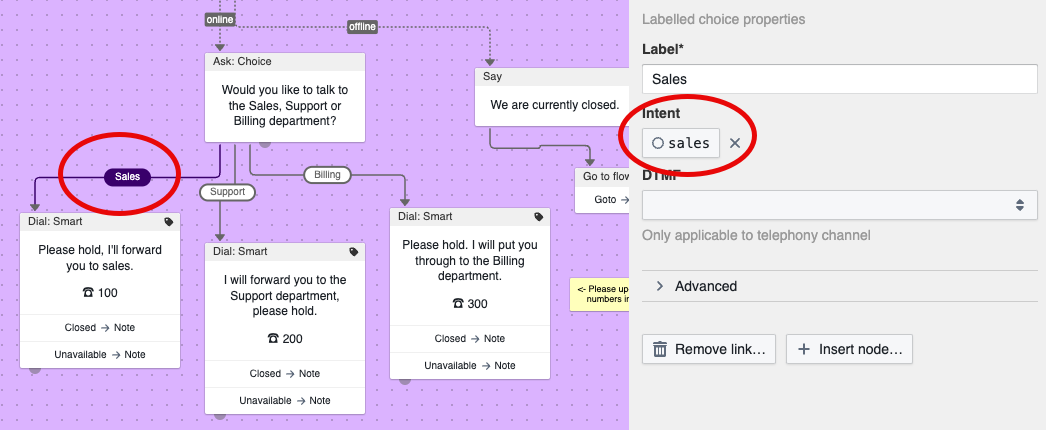Select the Support choice label on the canvas
The image size is (1046, 430).
pos(227,191)
